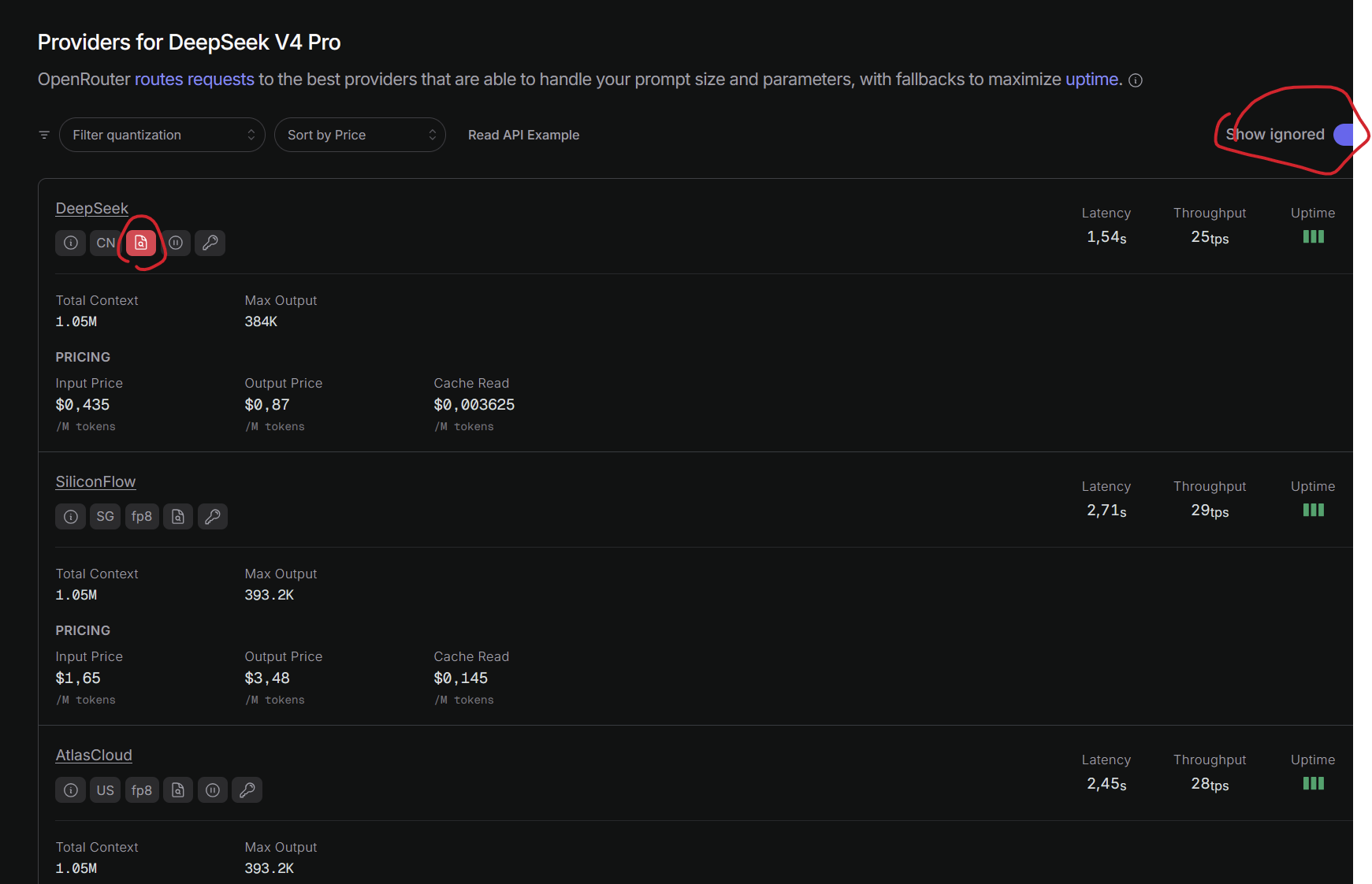This screenshot has width=1372, height=884.
Task: Click DeepSeek's green uptime bars
Action: (x=1313, y=236)
